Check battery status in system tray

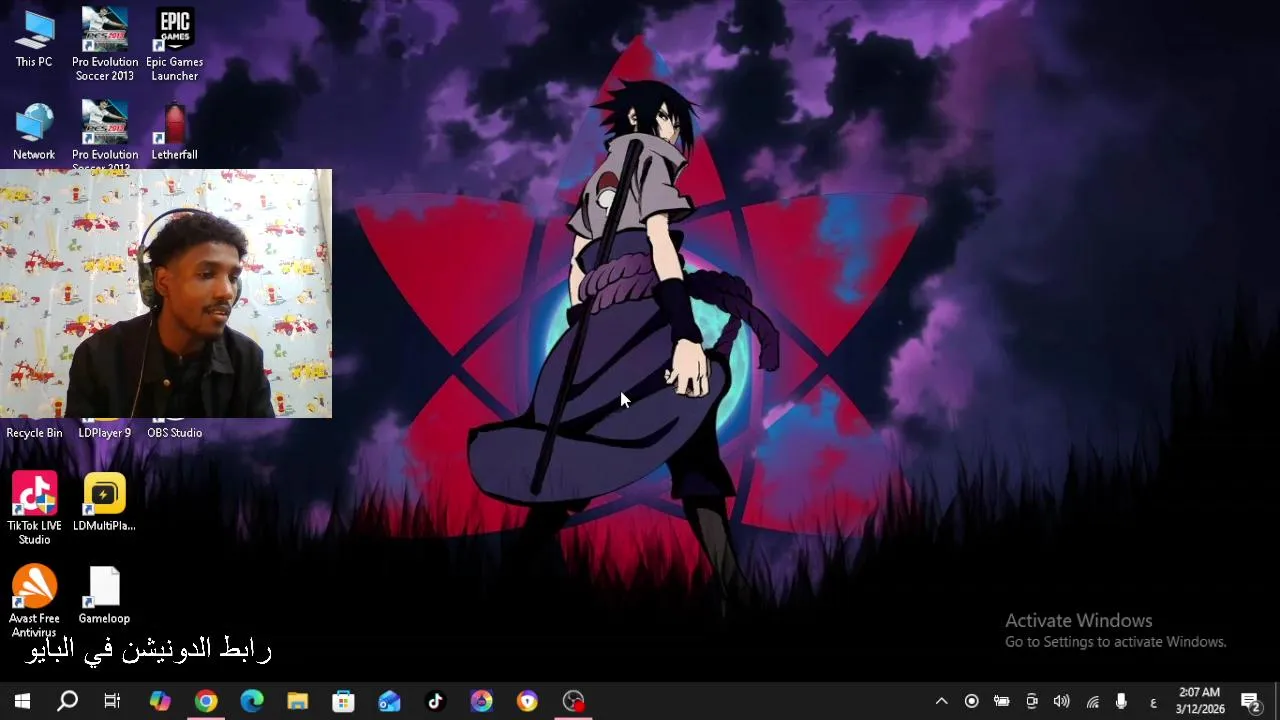(1001, 701)
